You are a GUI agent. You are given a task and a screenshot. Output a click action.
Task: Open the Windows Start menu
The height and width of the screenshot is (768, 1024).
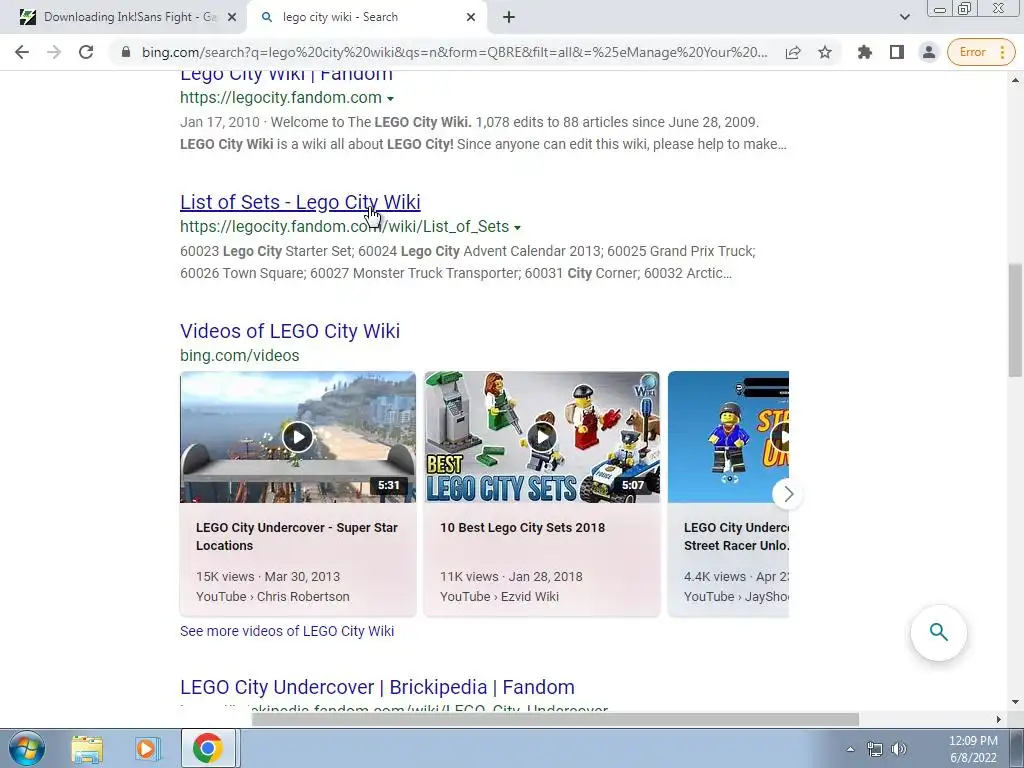pyautogui.click(x=26, y=748)
